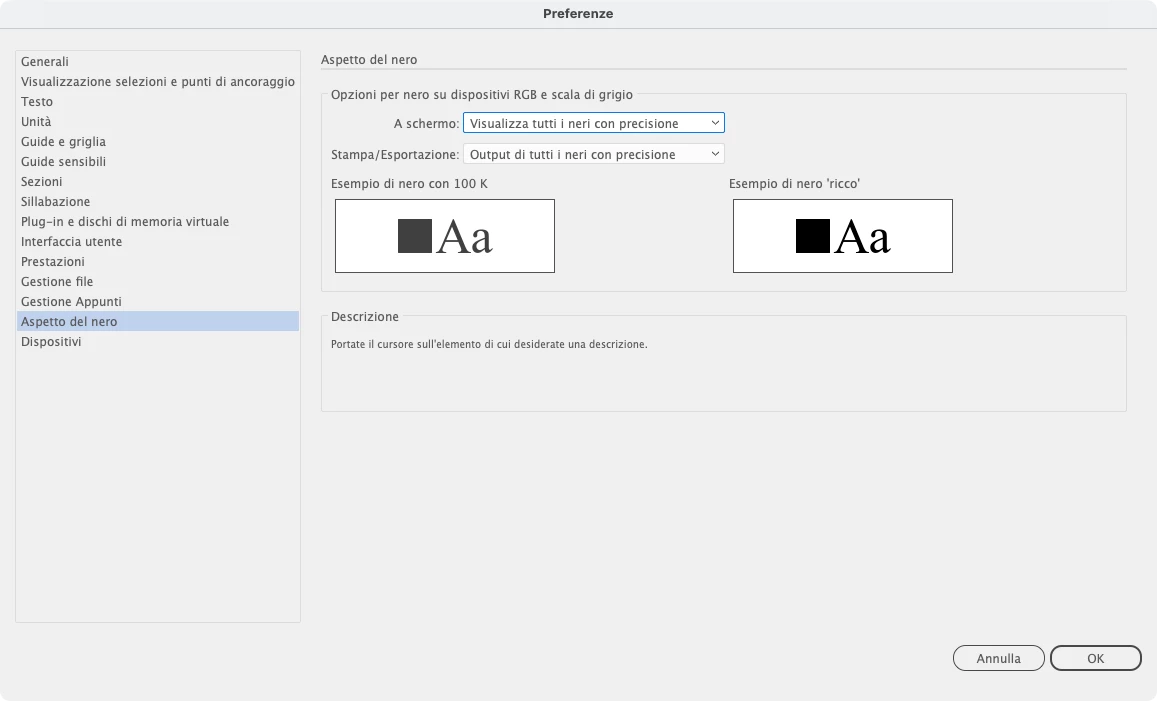Open Interfaccia utente preferences
The width and height of the screenshot is (1157, 701).
[157, 241]
